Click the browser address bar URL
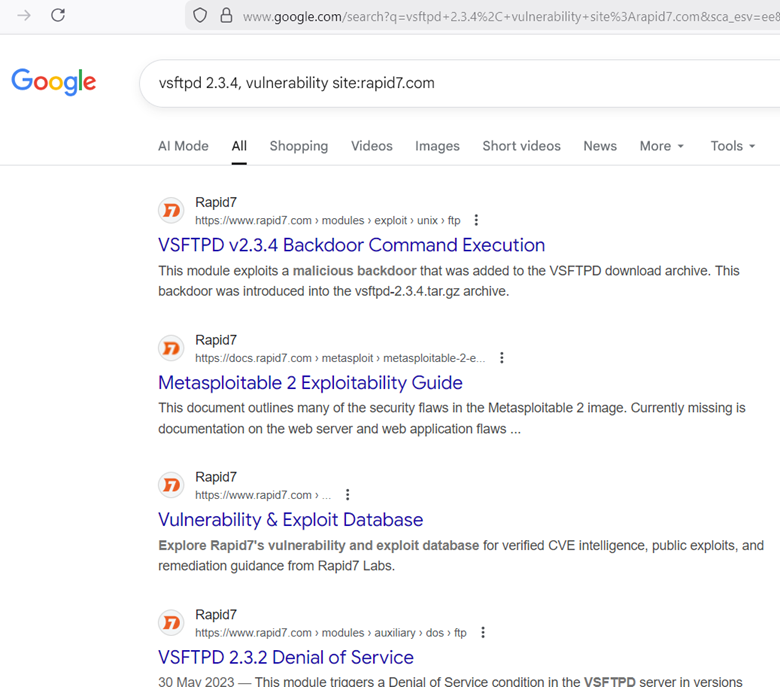Image resolution: width=780 pixels, height=687 pixels. [x=511, y=16]
